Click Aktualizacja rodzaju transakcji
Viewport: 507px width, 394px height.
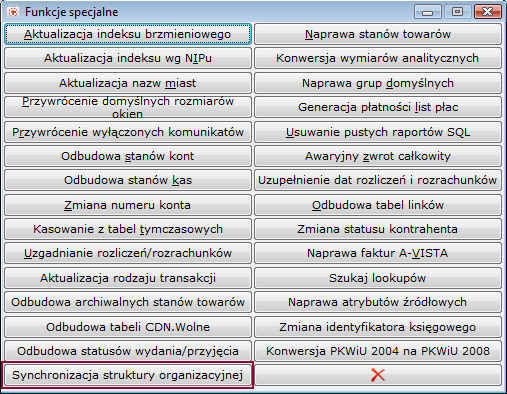click(x=128, y=278)
